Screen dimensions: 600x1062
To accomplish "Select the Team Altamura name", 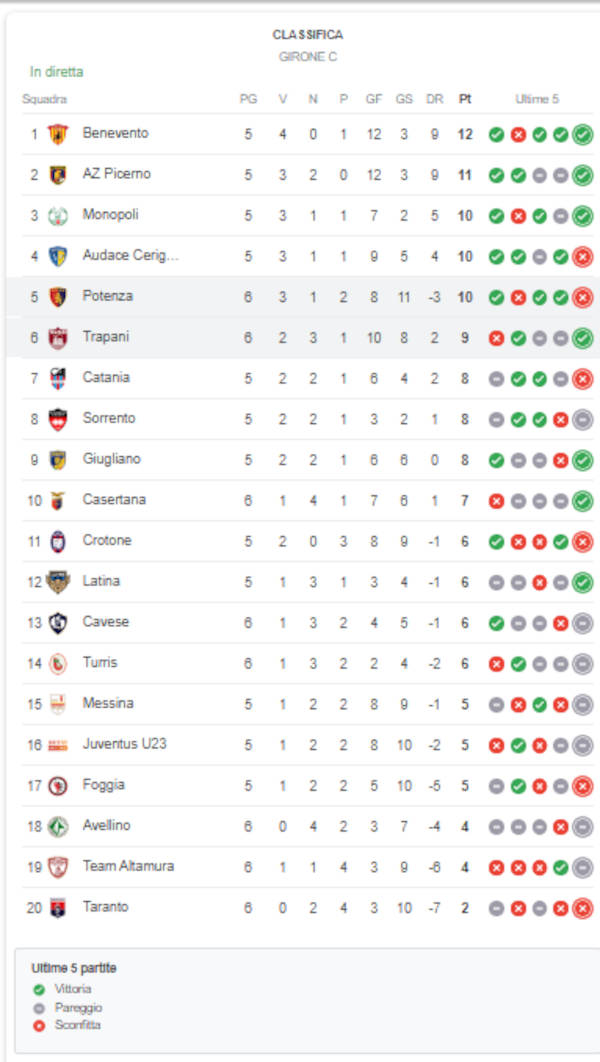I will pos(128,866).
